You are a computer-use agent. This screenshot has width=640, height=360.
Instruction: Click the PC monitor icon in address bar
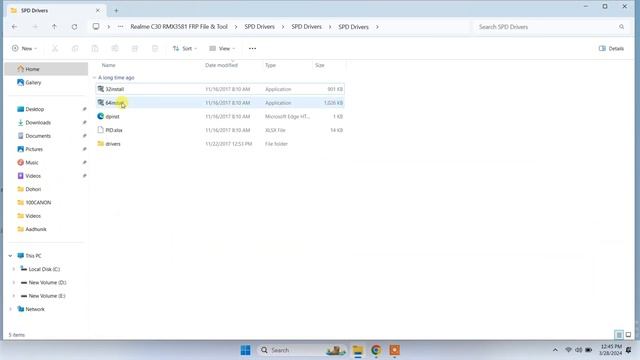(96, 27)
